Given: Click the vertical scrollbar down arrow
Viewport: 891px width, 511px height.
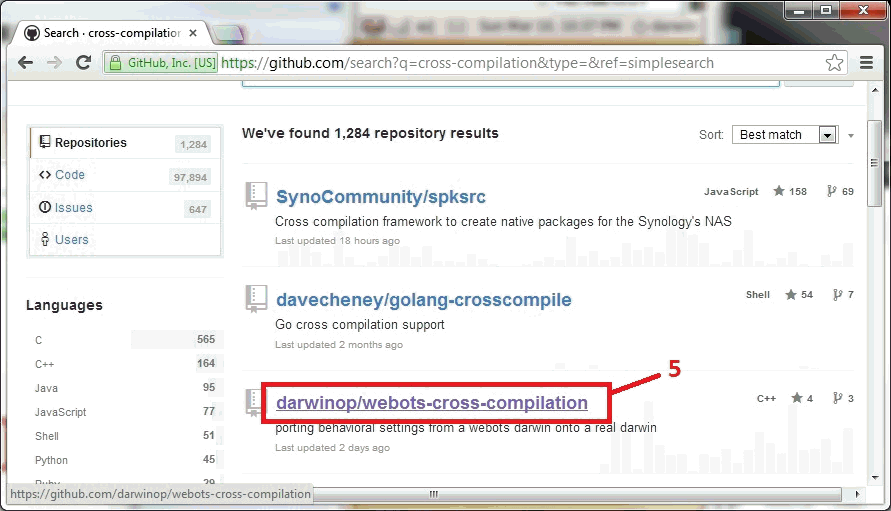Looking at the screenshot, I should tap(874, 476).
